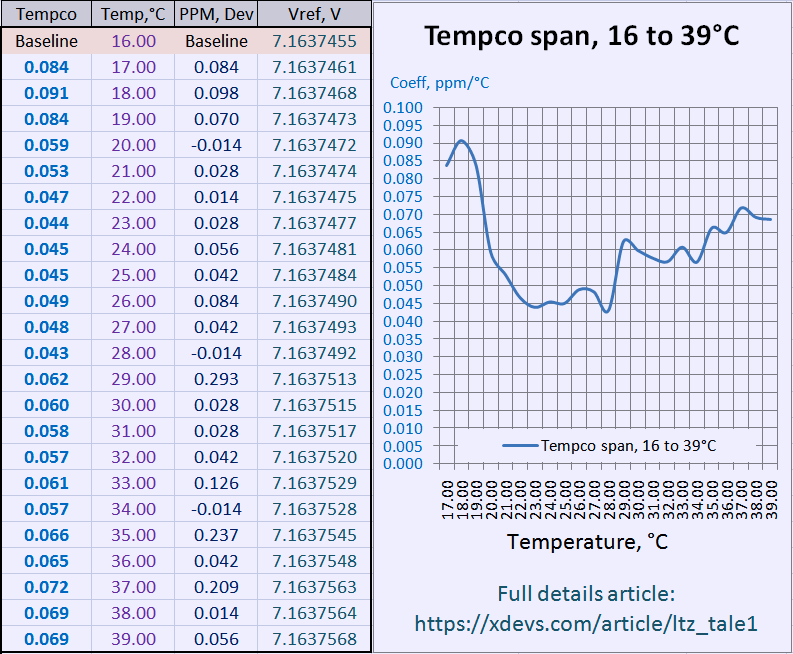Click Tempco value 0.061

47,483
